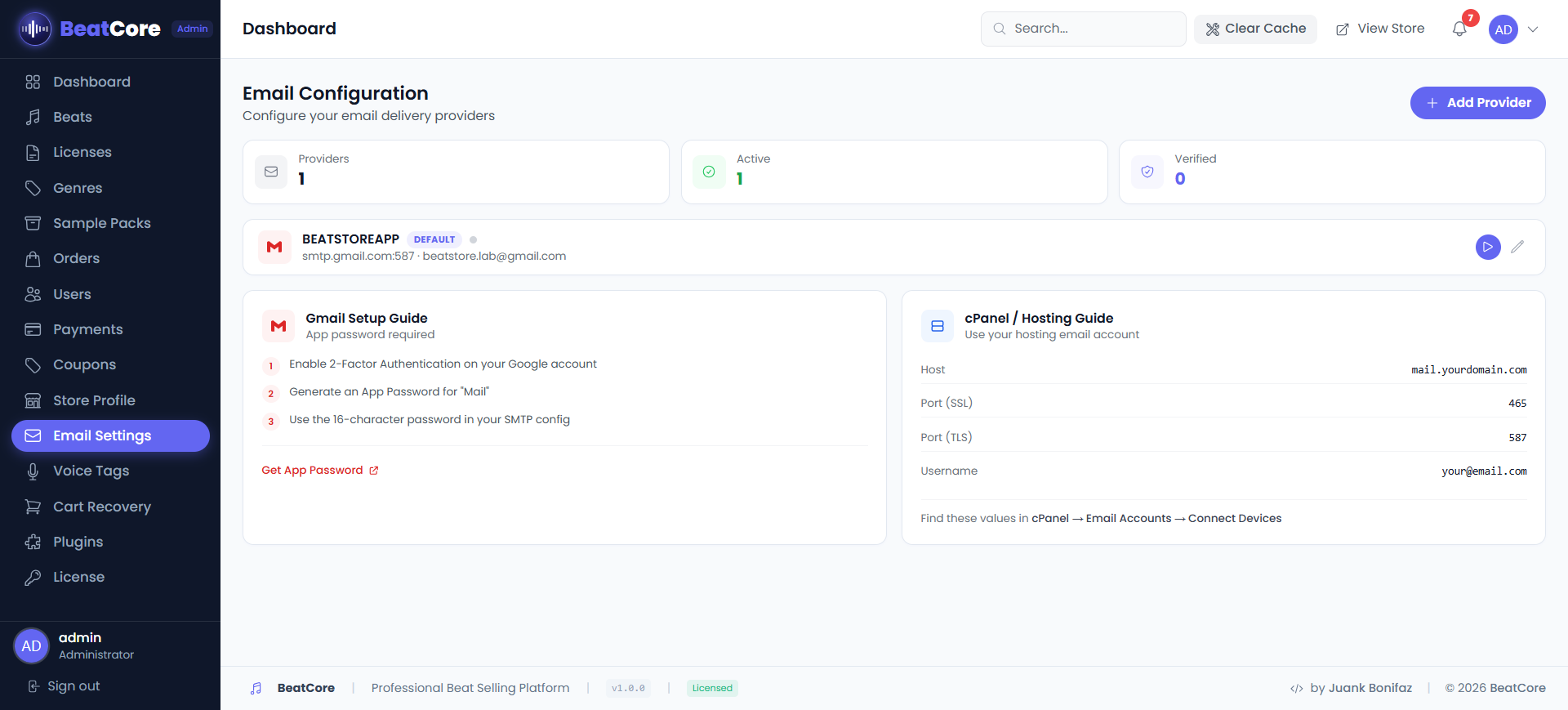Open Voice Tags in the sidebar
1568x710 pixels.
click(x=91, y=471)
